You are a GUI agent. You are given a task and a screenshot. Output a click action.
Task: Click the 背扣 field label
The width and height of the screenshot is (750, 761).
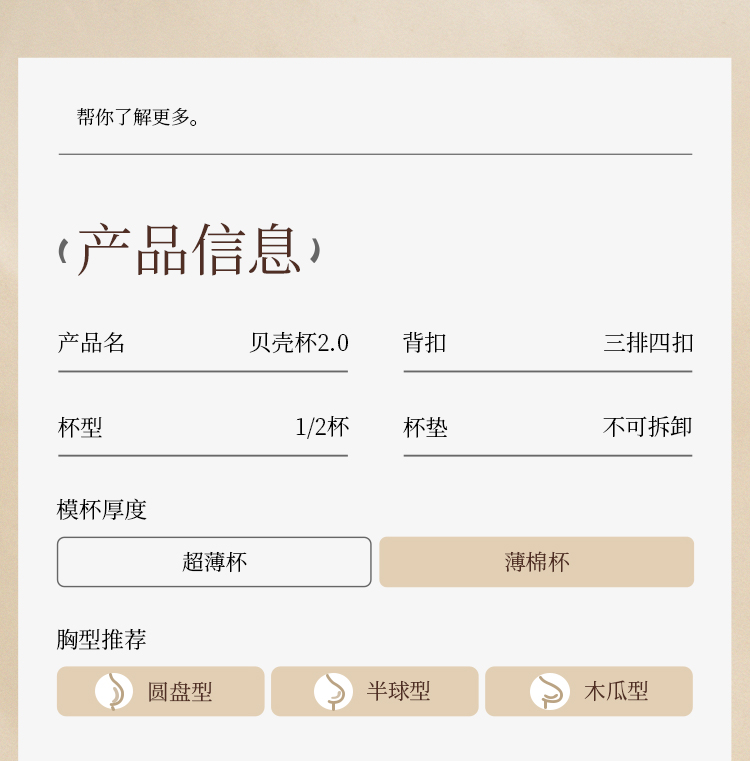pyautogui.click(x=425, y=343)
